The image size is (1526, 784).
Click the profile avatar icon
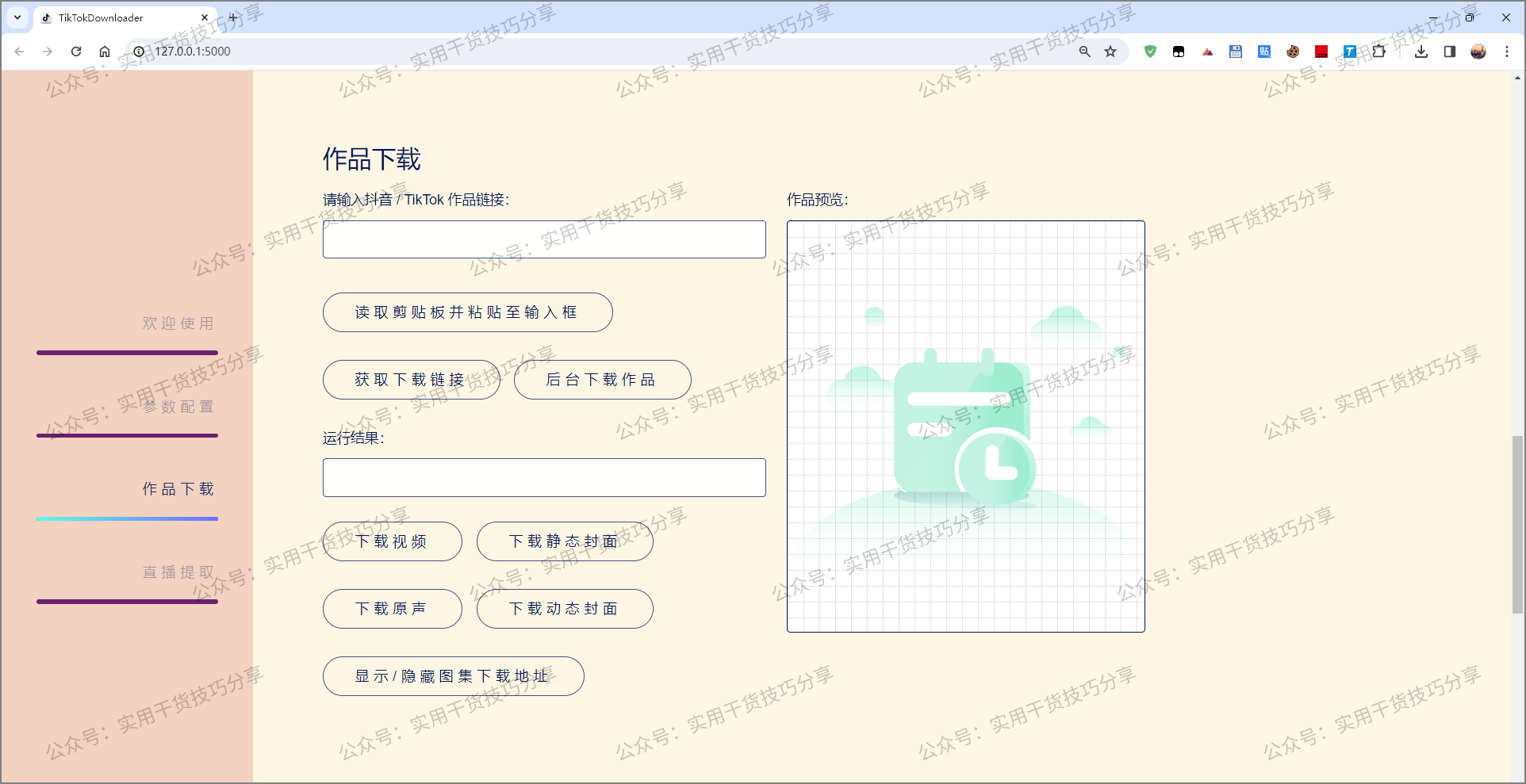pos(1478,51)
